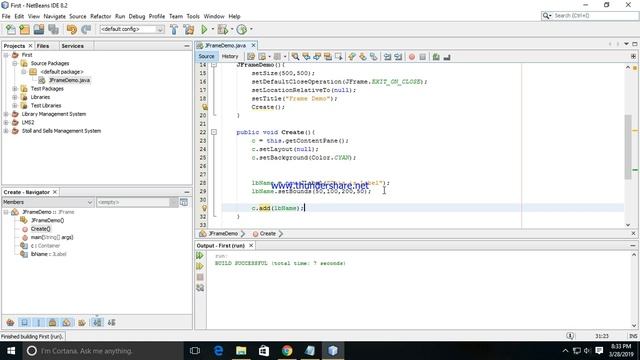Open the Debug Project dropdown arrow
Screen dimensions: 640x360
pyautogui.click(x=232, y=29)
